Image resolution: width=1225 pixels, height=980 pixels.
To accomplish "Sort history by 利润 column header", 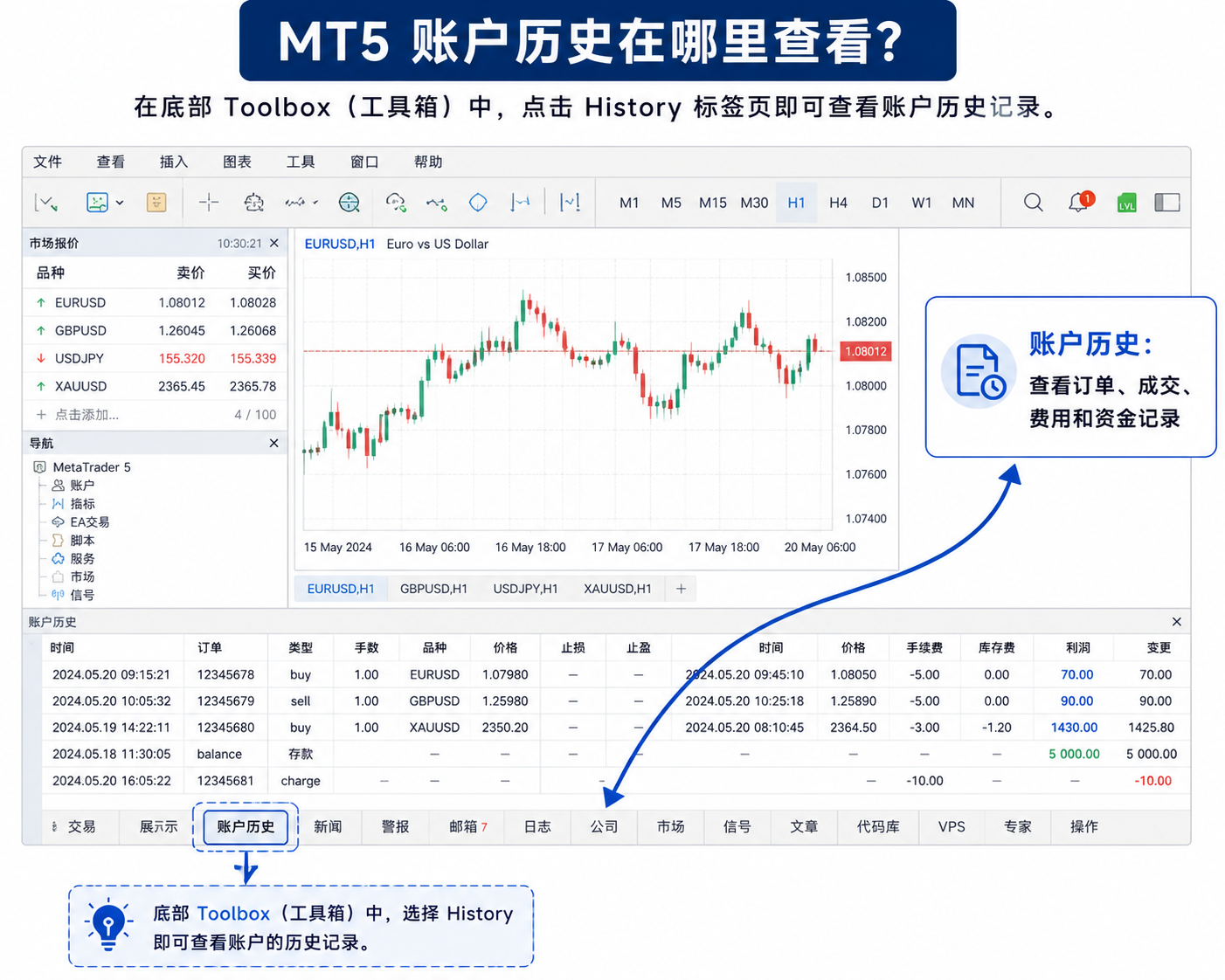I will point(1077,647).
